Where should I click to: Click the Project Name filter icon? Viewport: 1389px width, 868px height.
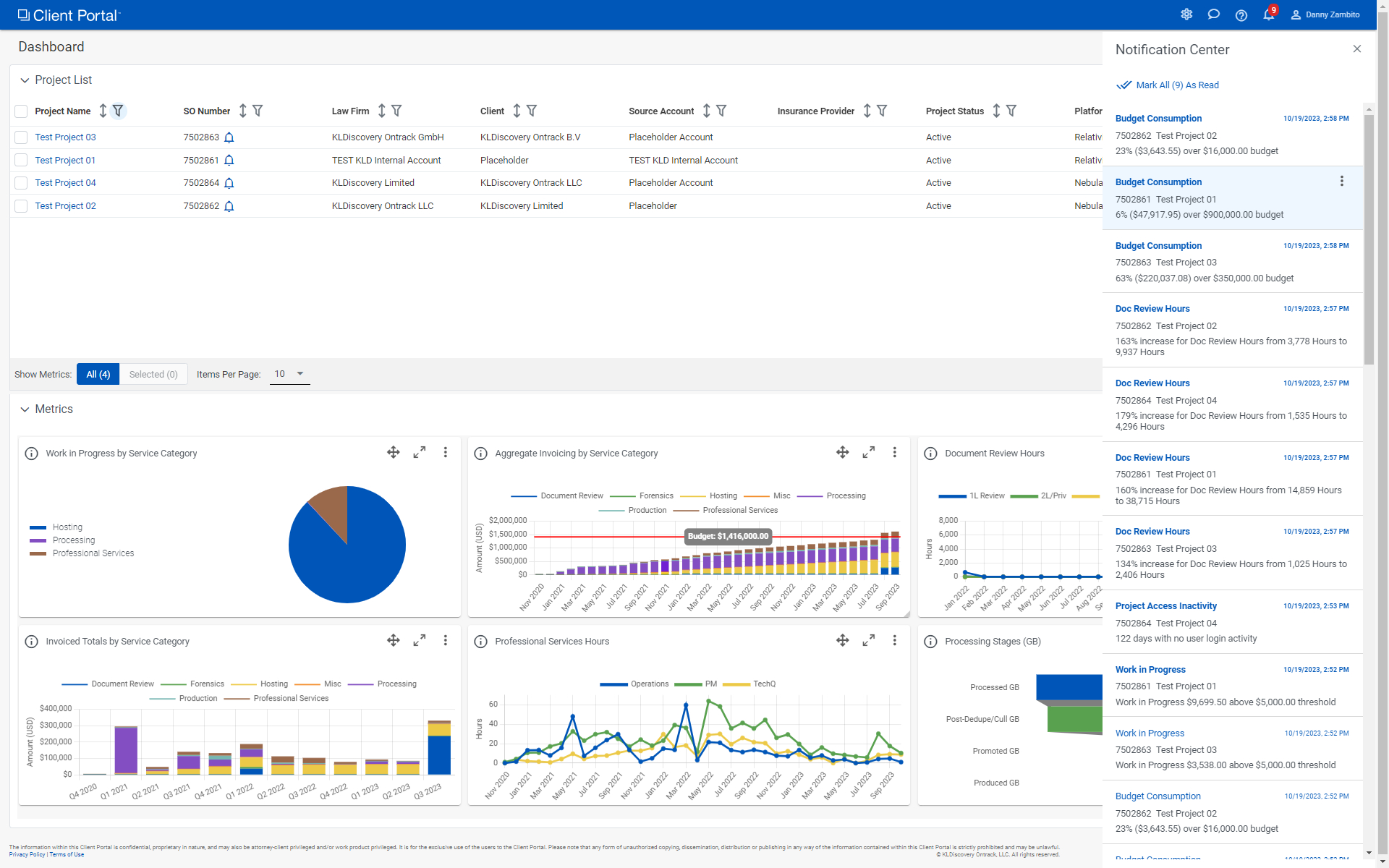[x=118, y=111]
